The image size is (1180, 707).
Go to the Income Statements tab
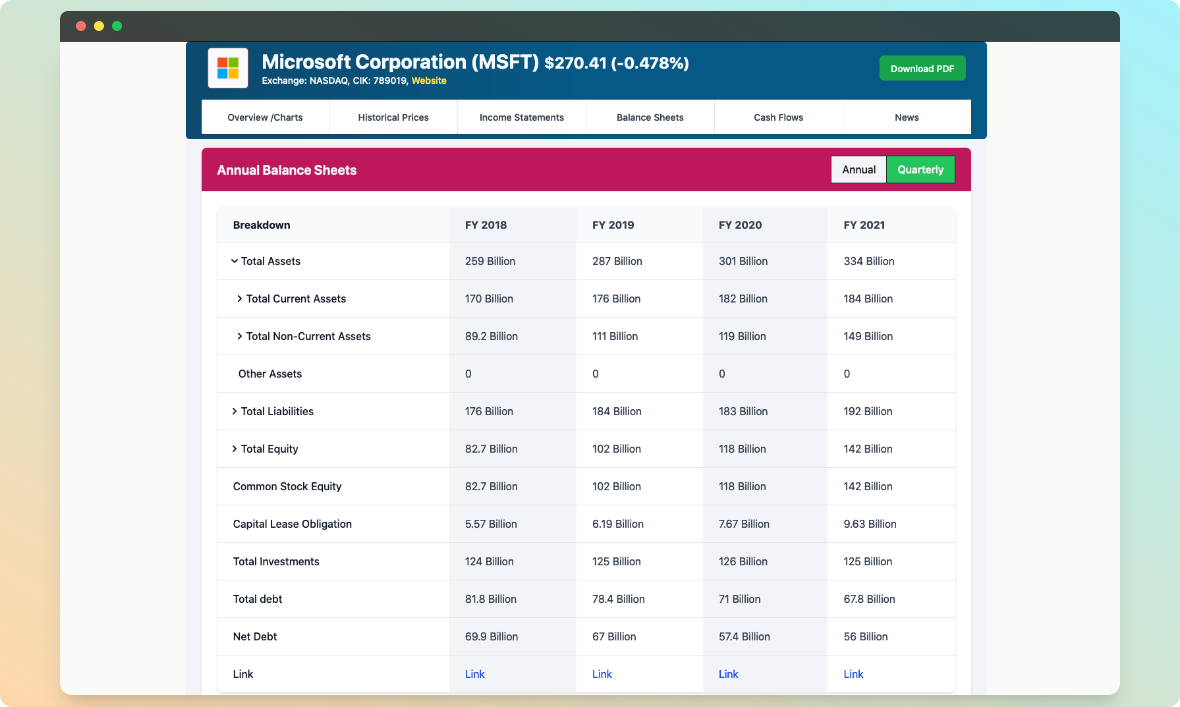pos(522,117)
